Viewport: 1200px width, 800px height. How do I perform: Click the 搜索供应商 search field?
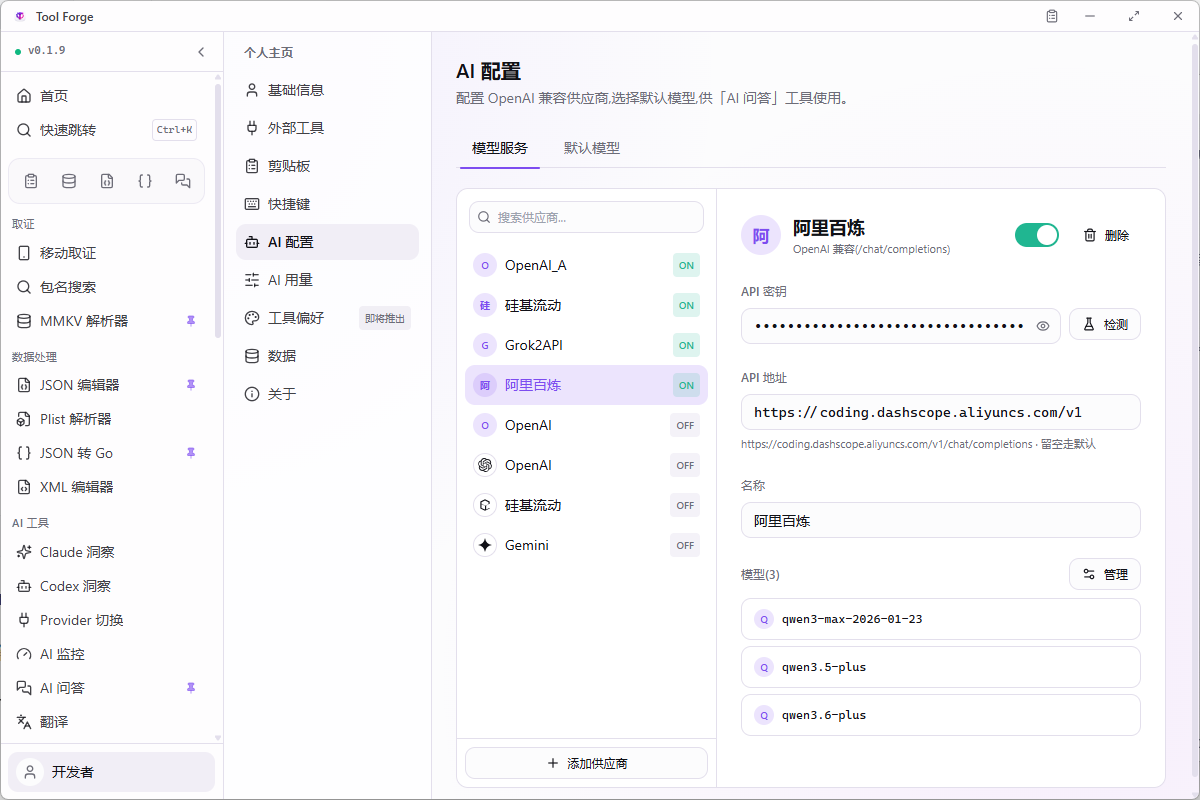pos(586,217)
